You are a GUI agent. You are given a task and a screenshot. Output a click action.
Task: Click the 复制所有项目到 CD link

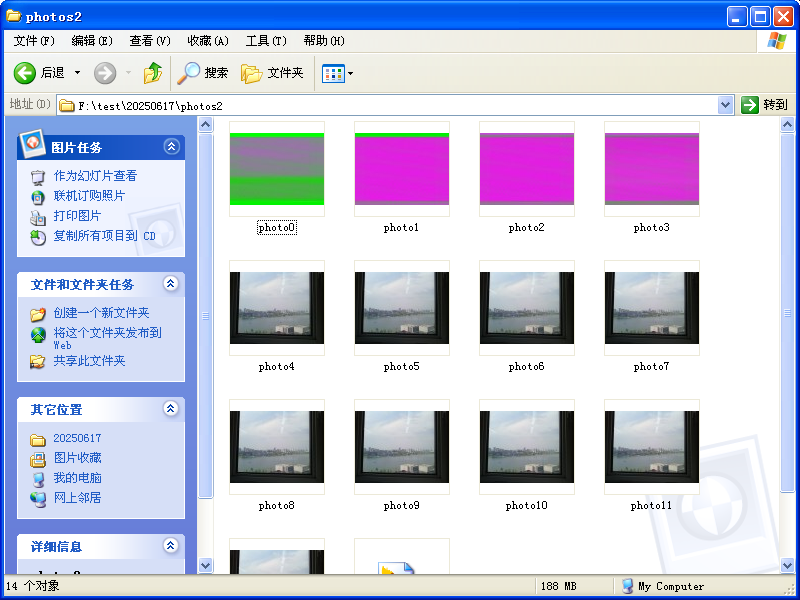(105, 236)
